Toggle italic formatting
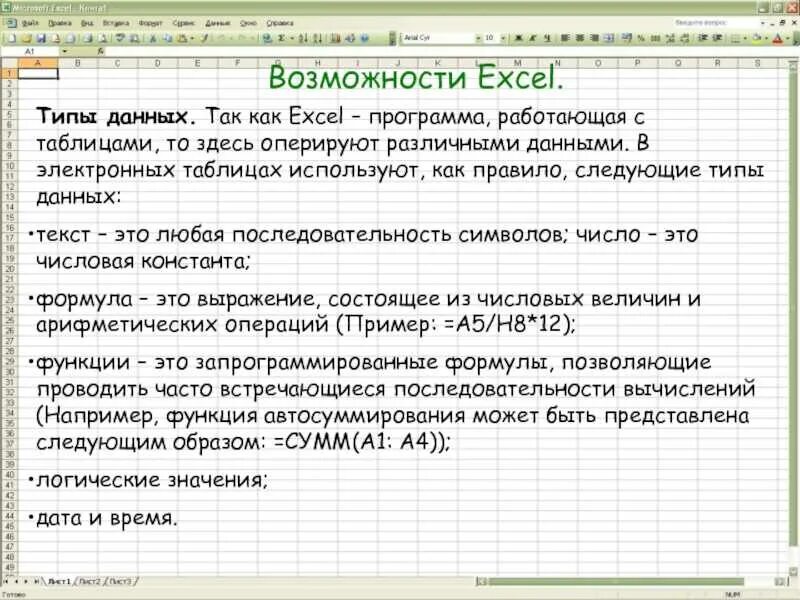The width and height of the screenshot is (800, 600). coord(532,38)
